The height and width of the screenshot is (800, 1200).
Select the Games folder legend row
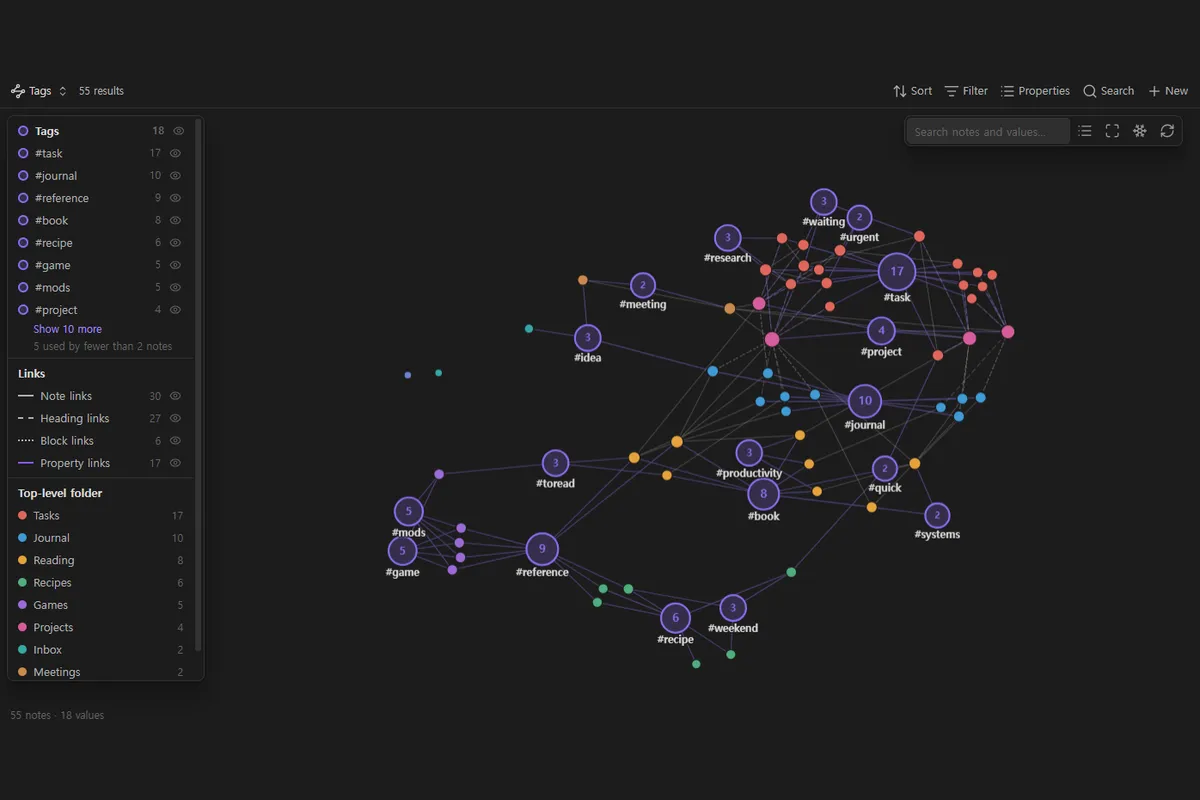click(x=101, y=605)
